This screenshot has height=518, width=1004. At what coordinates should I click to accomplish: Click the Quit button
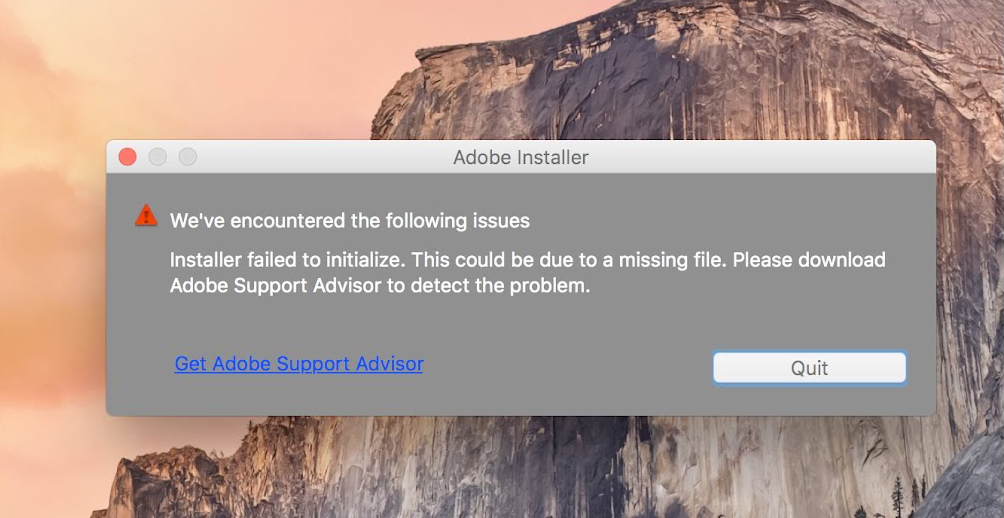(809, 368)
